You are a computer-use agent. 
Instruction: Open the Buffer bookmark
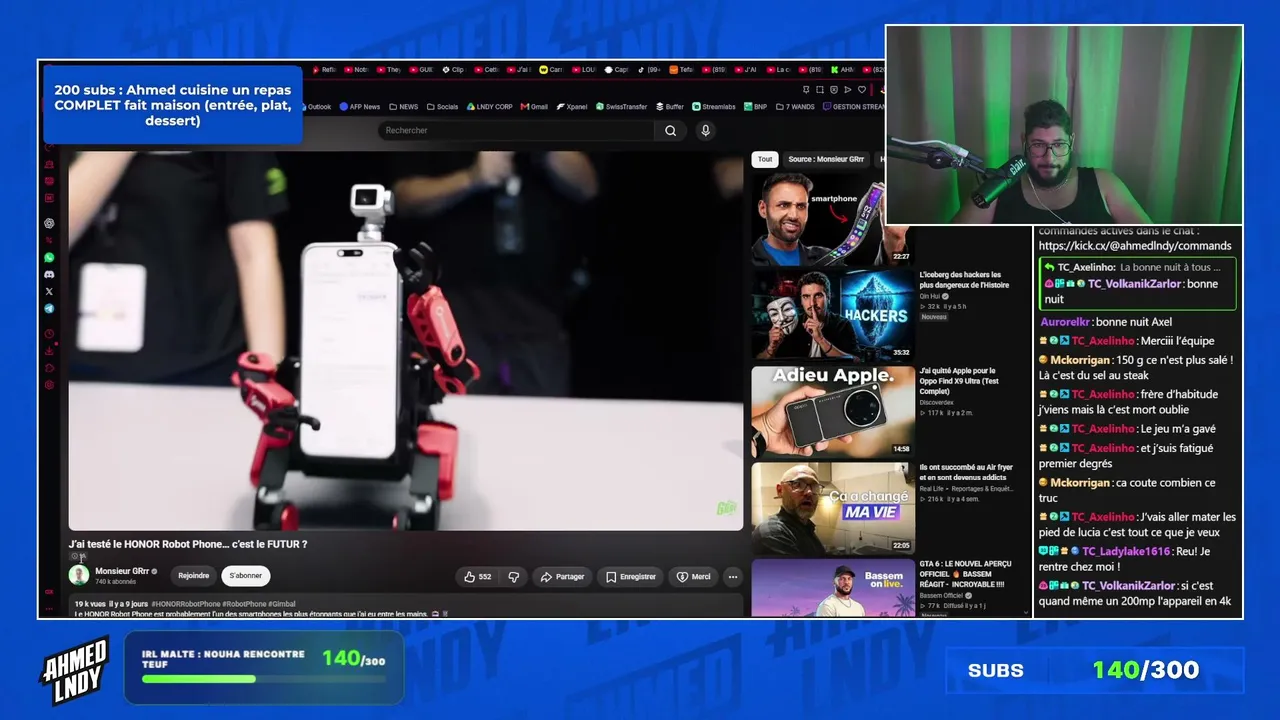point(670,106)
